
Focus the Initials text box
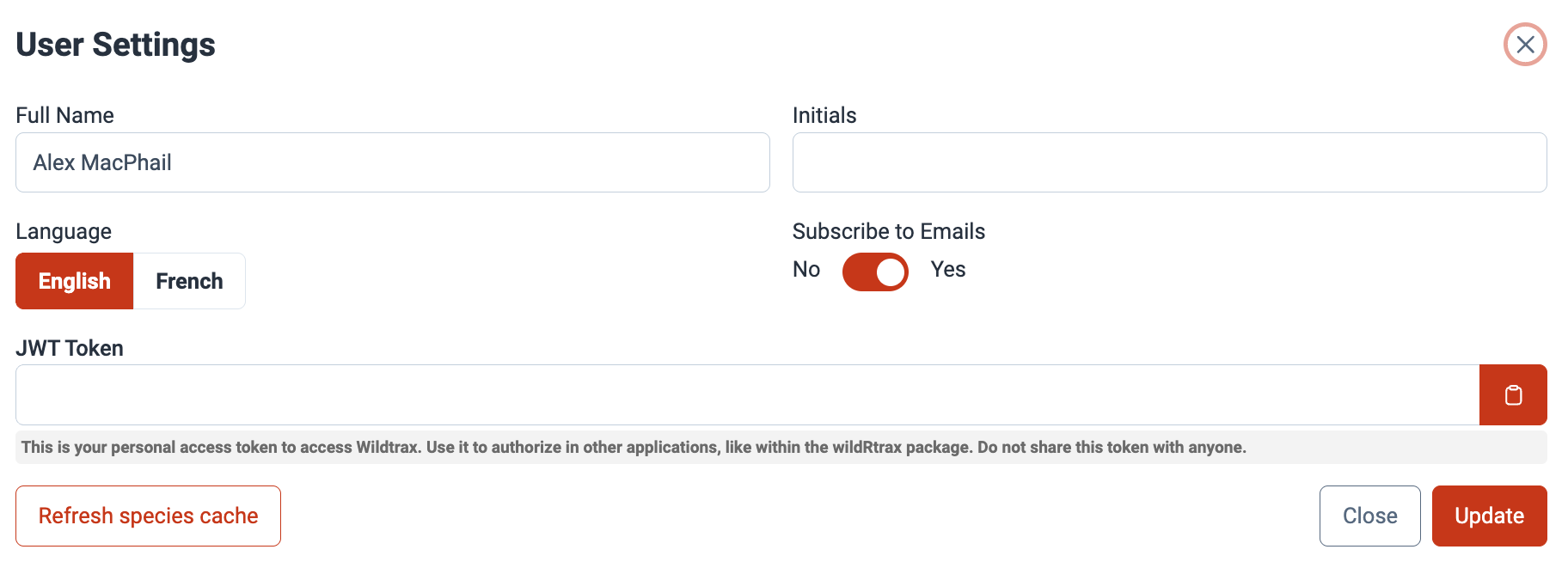tap(1169, 162)
